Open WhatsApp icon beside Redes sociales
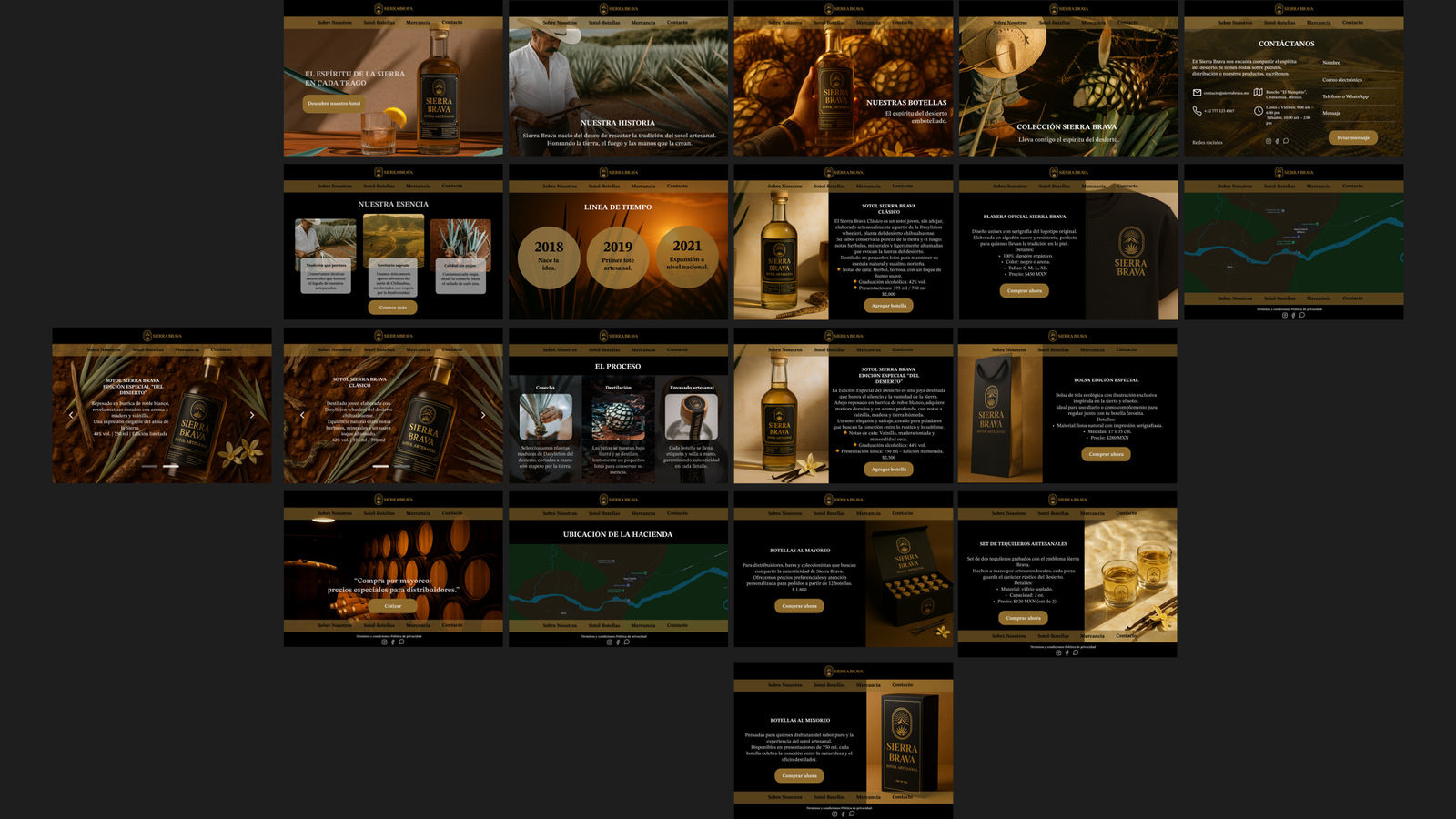The height and width of the screenshot is (819, 1456). (1286, 141)
